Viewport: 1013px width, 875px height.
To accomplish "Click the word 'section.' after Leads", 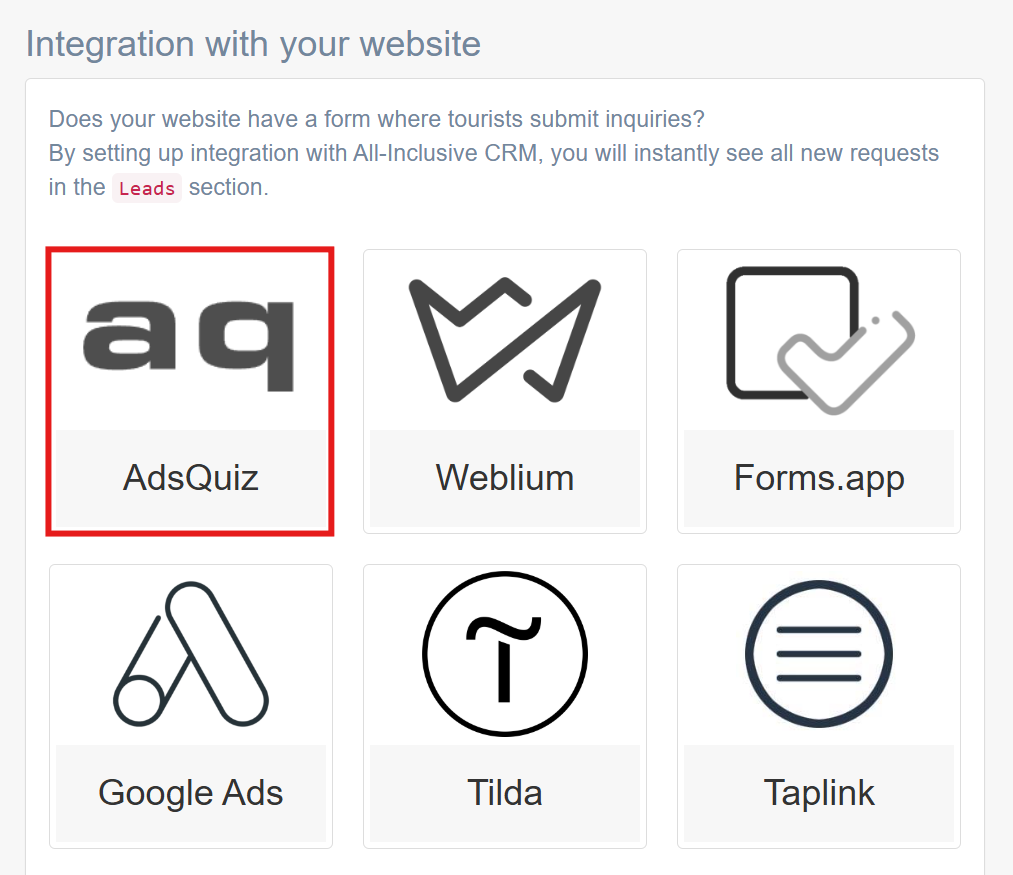I will click(x=229, y=187).
